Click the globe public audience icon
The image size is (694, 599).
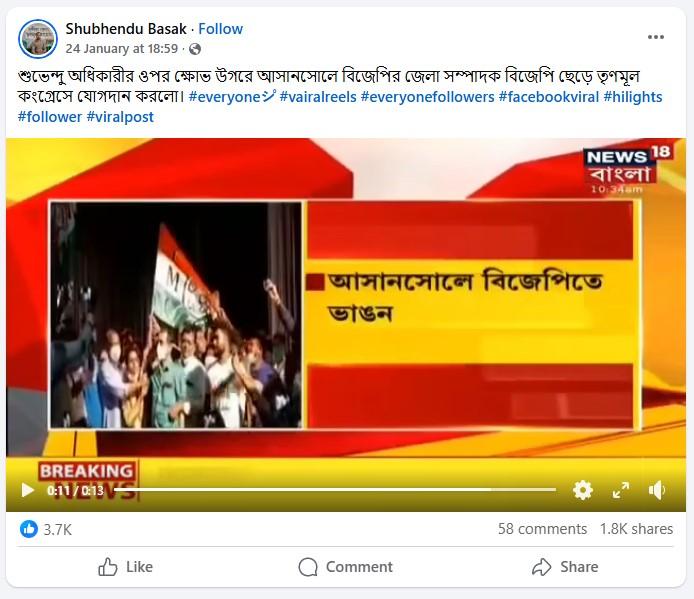click(x=195, y=49)
